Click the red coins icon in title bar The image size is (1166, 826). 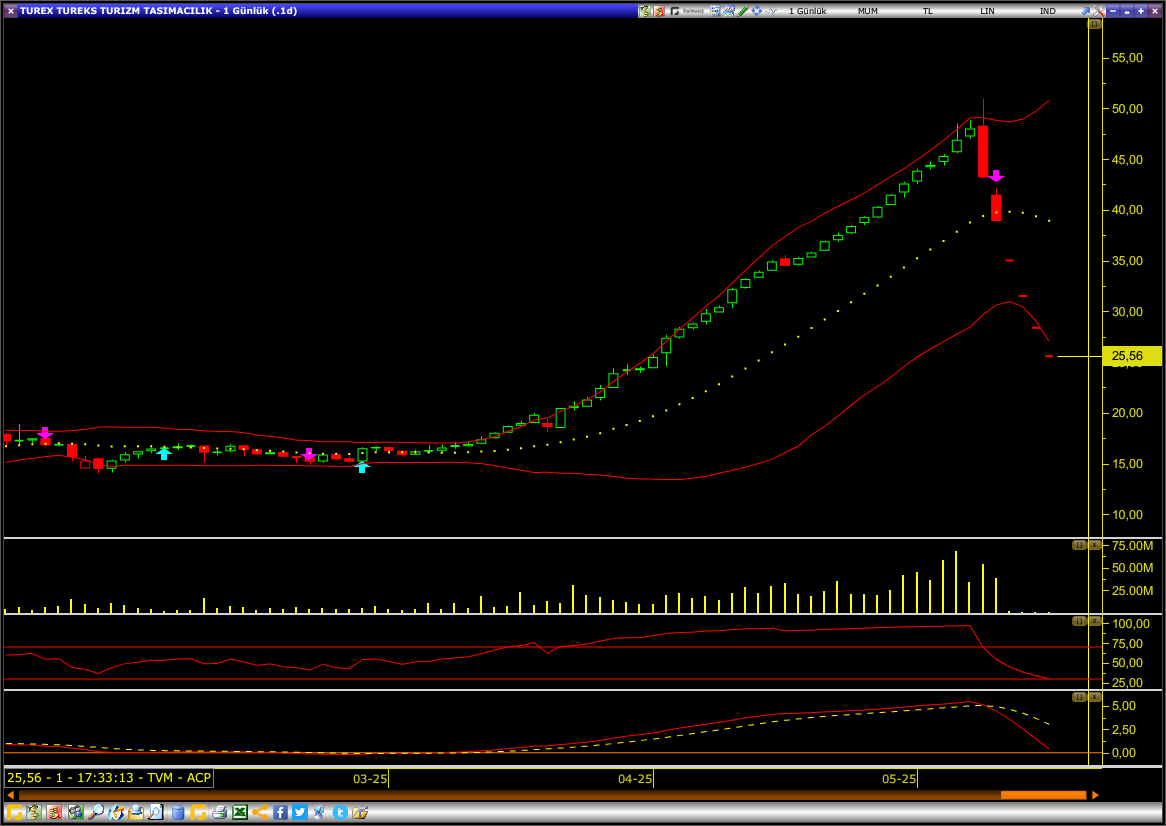pos(659,11)
